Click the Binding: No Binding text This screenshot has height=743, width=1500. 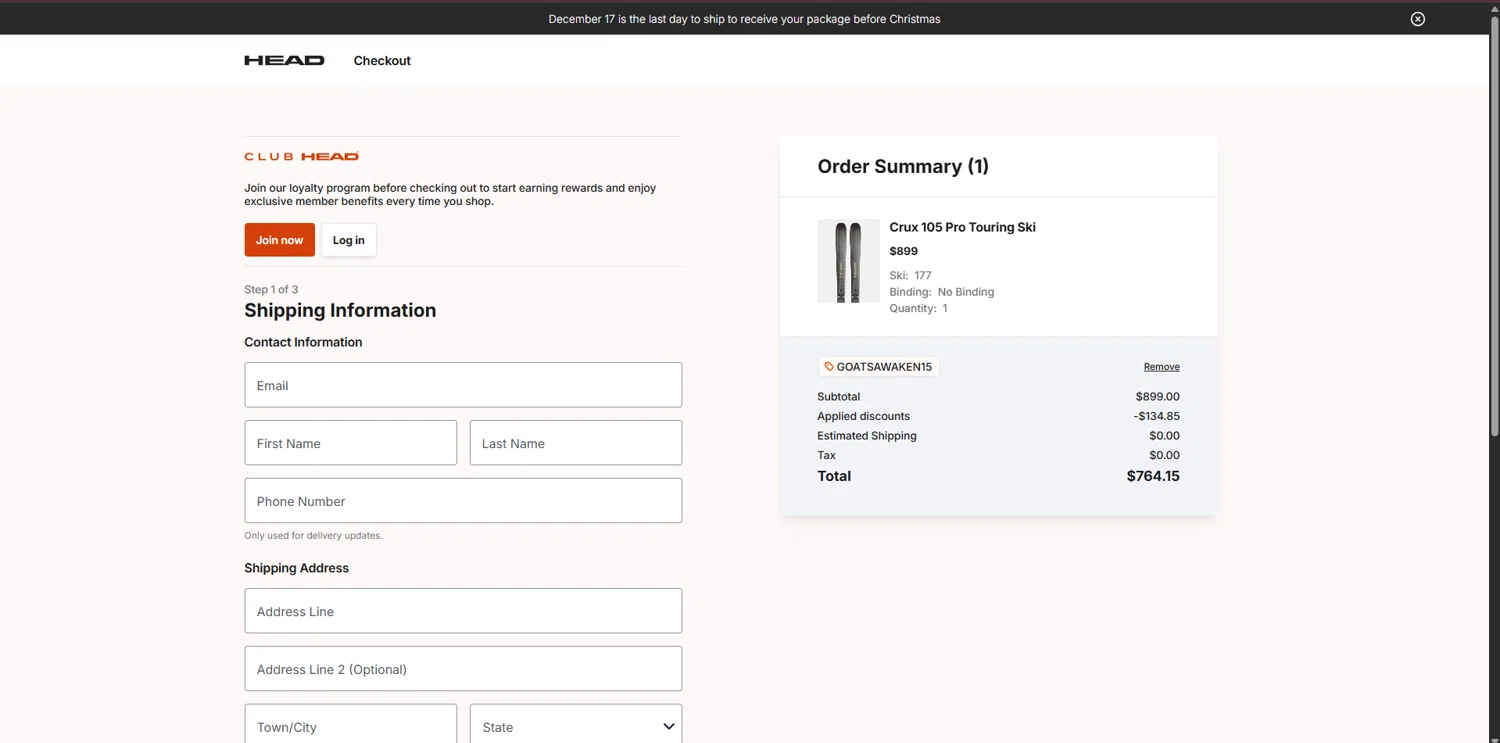[941, 292]
